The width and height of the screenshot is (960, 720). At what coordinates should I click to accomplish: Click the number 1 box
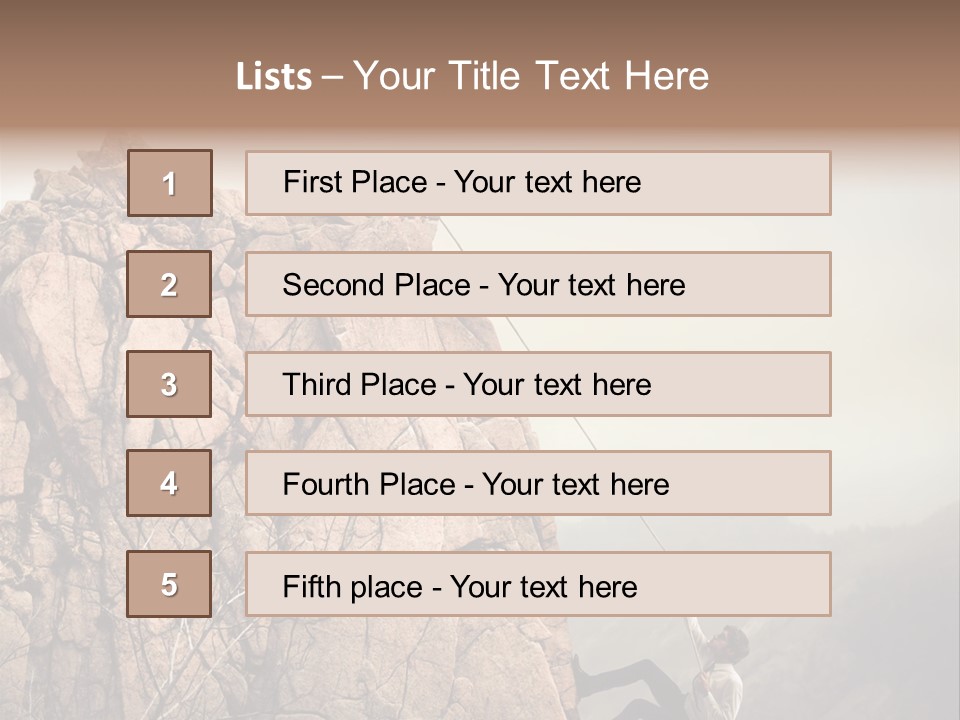pos(170,183)
